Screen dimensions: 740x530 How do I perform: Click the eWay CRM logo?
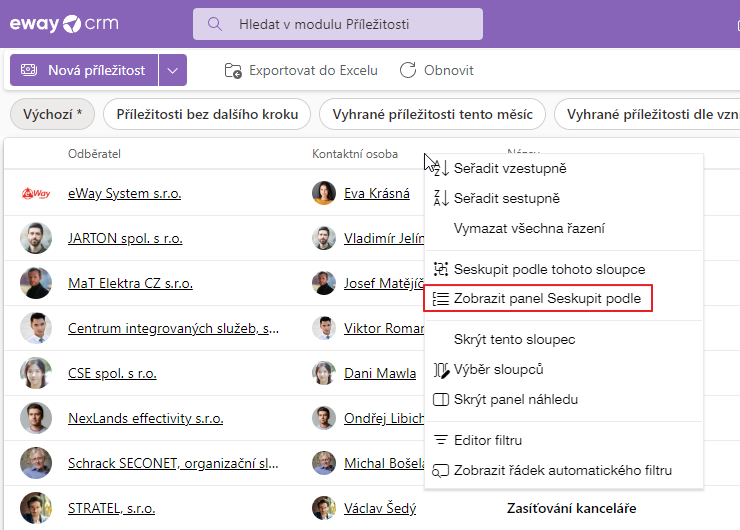pos(64,24)
